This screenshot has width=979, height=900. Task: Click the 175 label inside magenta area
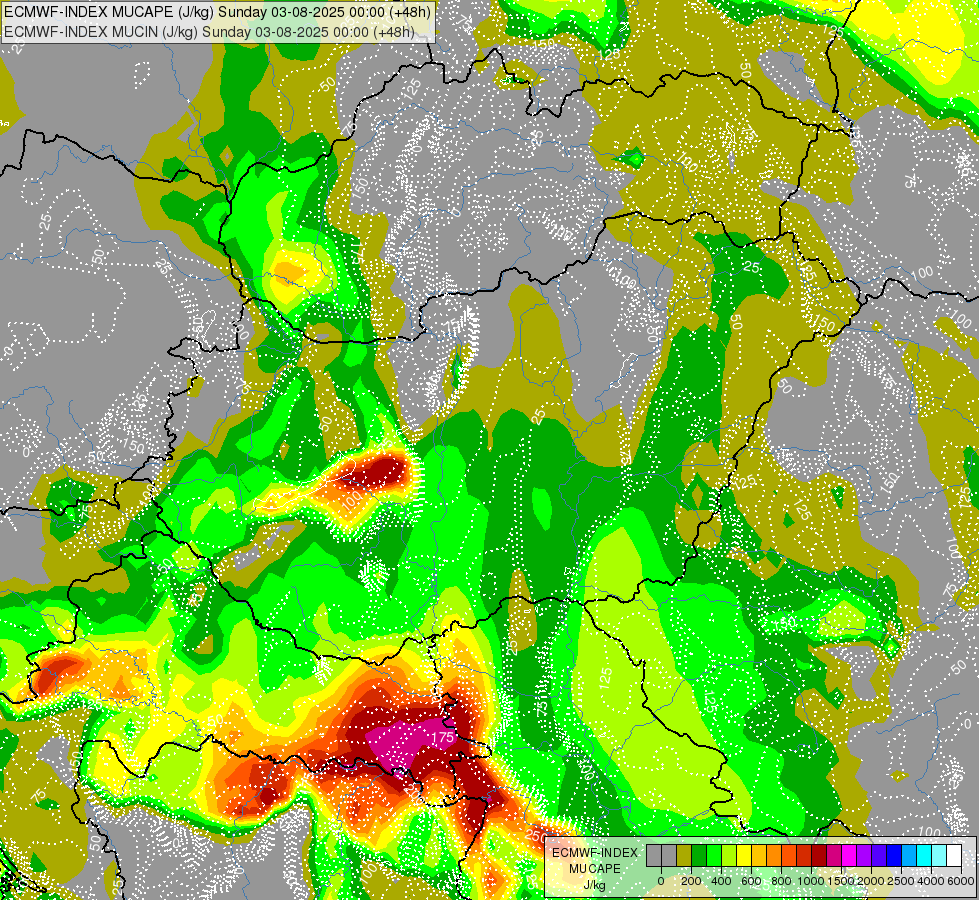(x=443, y=737)
